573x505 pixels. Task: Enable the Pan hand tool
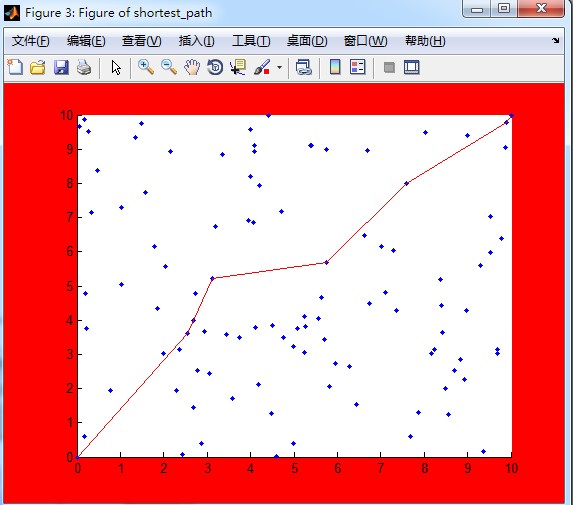coord(192,68)
